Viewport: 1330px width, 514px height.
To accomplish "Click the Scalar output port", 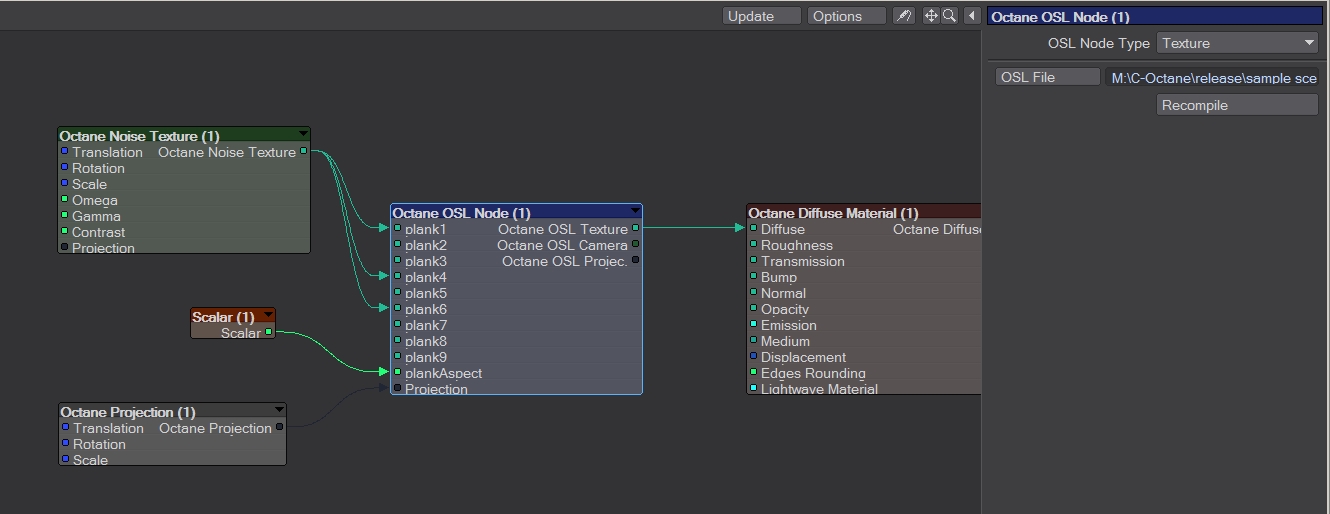I will 268,333.
